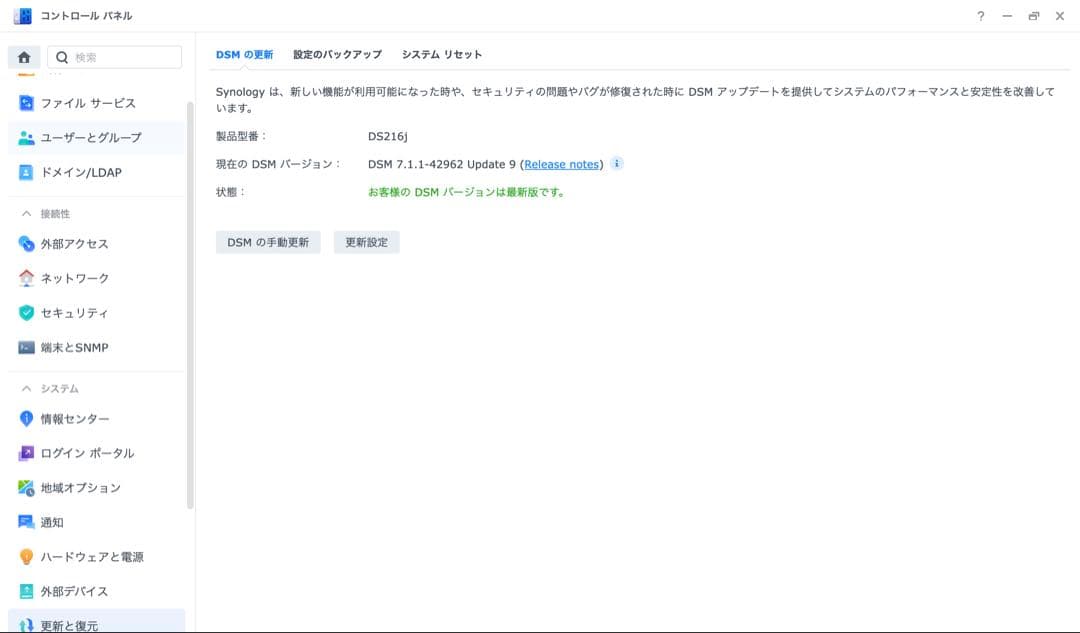
Task: Click the DS216j model value text
Action: (x=388, y=136)
